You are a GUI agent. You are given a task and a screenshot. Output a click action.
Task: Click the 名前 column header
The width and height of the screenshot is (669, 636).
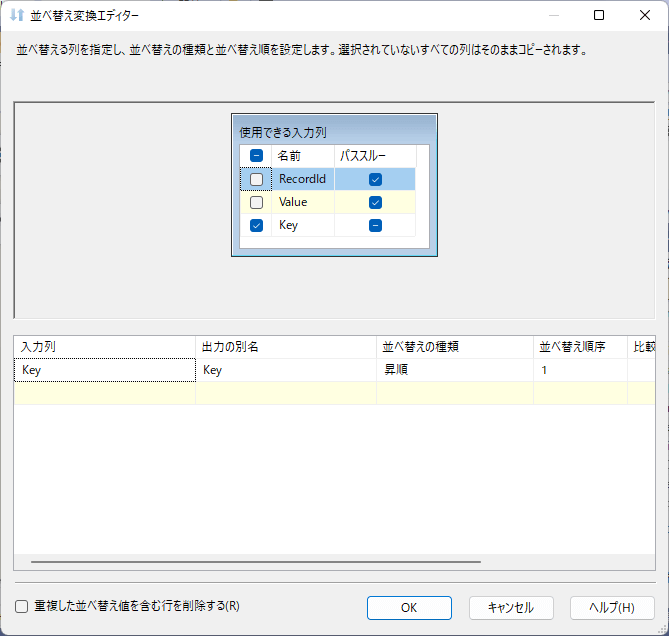tap(303, 156)
